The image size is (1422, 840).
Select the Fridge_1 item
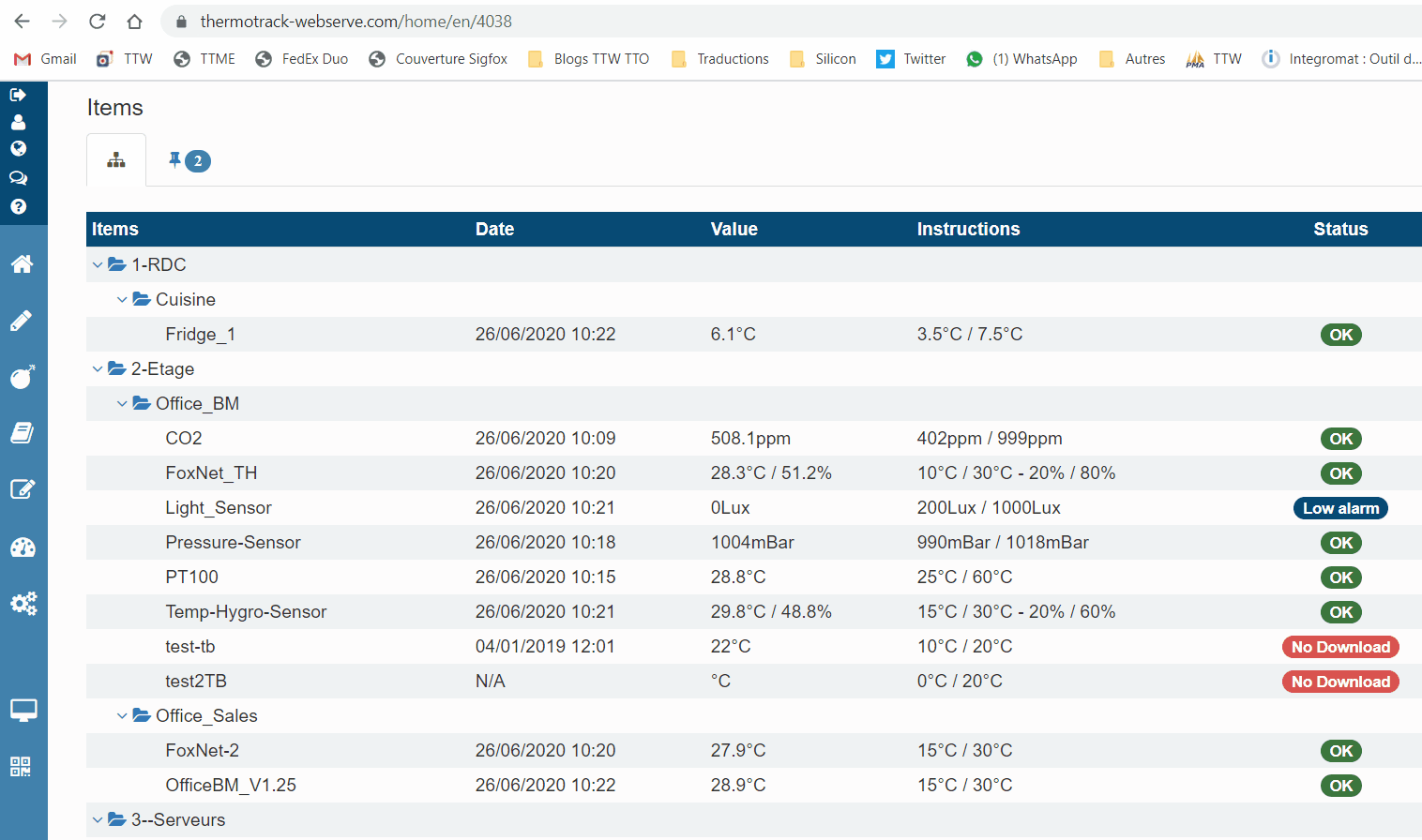coord(201,335)
